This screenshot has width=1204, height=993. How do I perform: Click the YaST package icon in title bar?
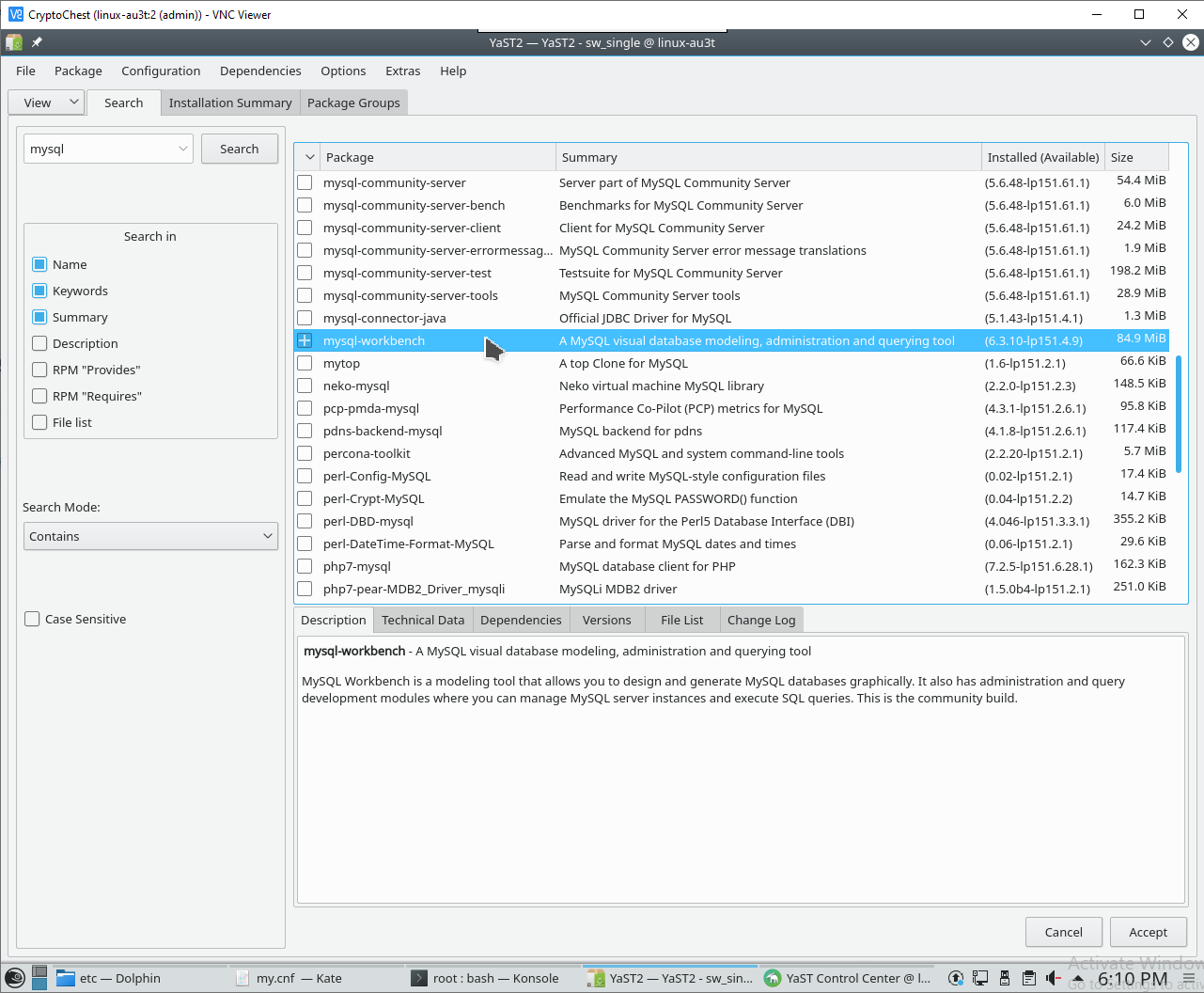pyautogui.click(x=14, y=42)
